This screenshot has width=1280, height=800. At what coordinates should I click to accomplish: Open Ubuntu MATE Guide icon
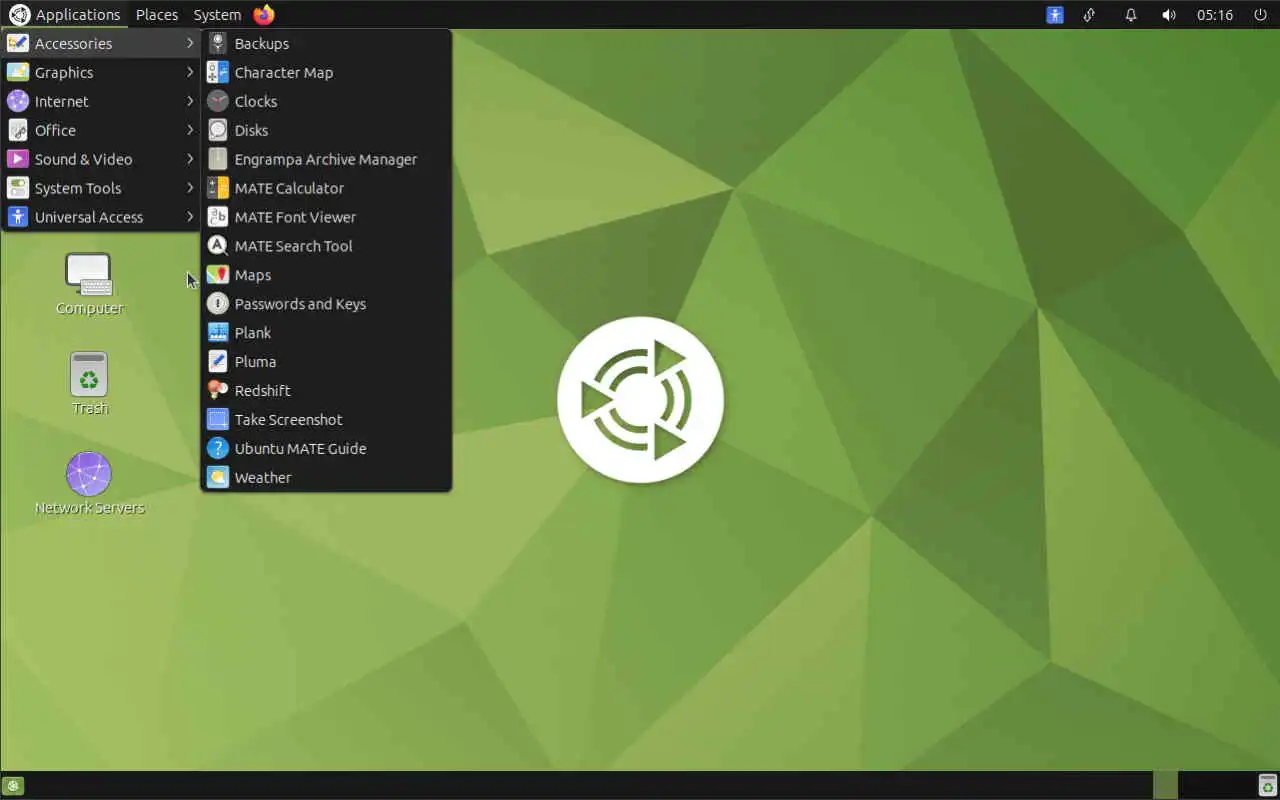tap(218, 450)
